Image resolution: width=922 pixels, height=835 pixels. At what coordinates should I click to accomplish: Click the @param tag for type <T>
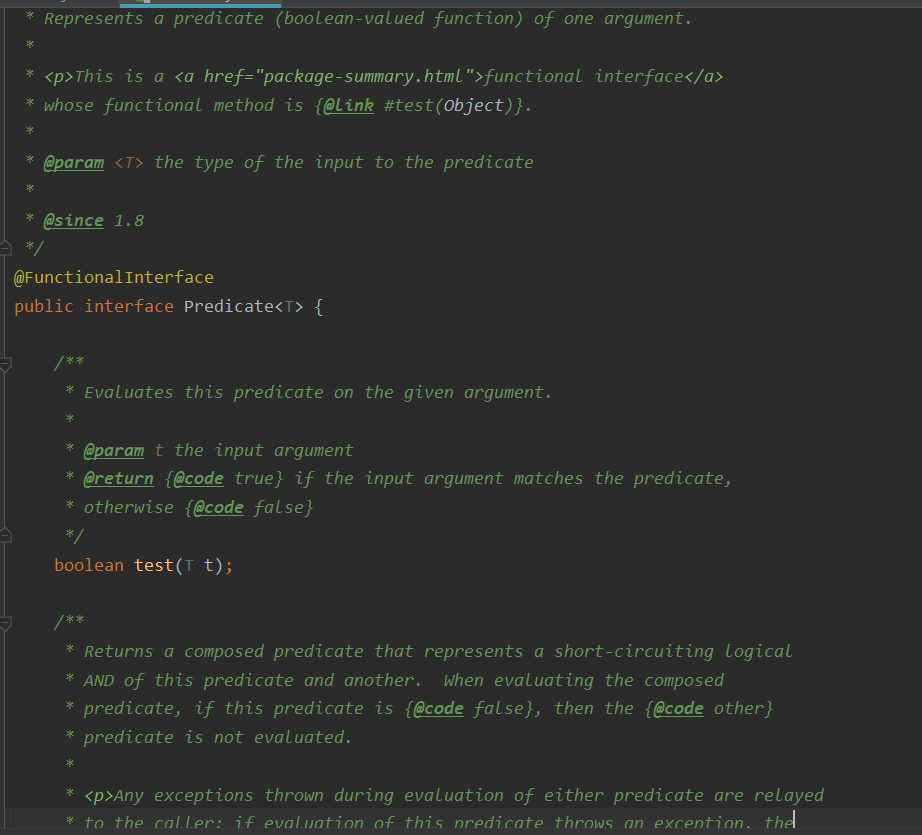[x=74, y=162]
